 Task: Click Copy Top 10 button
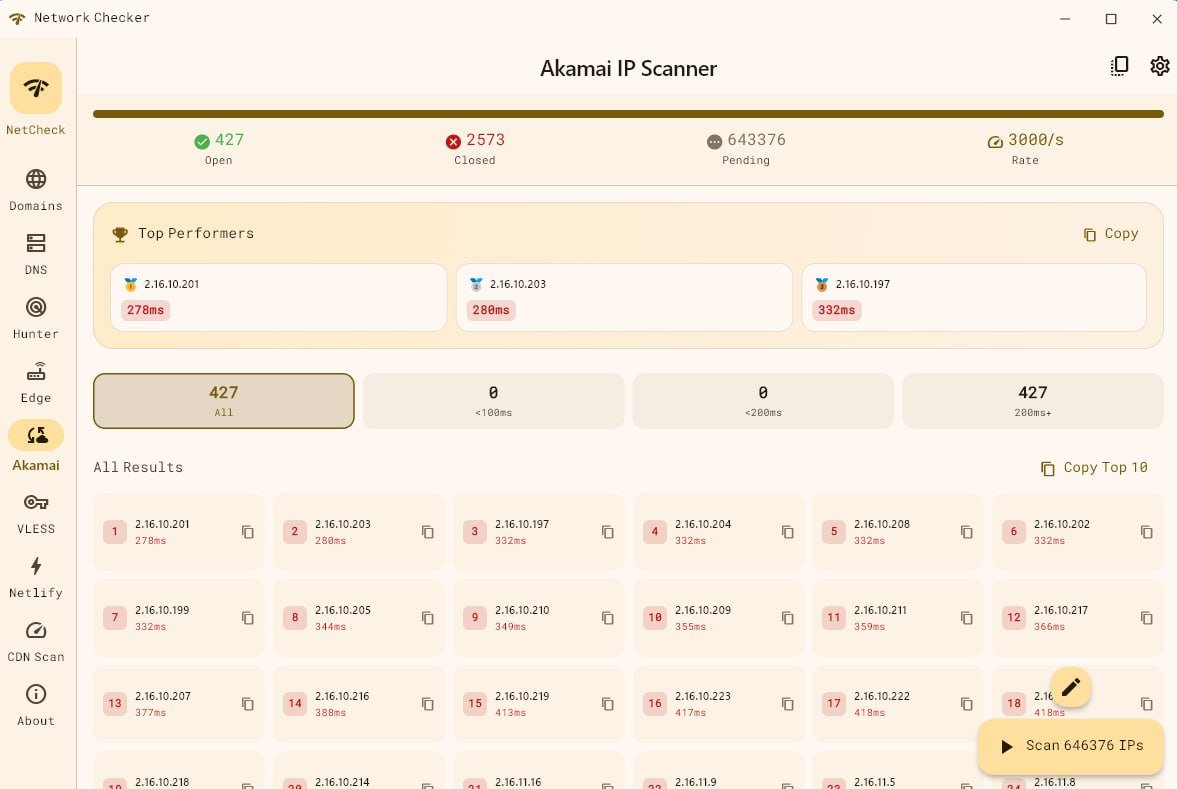[1094, 468]
